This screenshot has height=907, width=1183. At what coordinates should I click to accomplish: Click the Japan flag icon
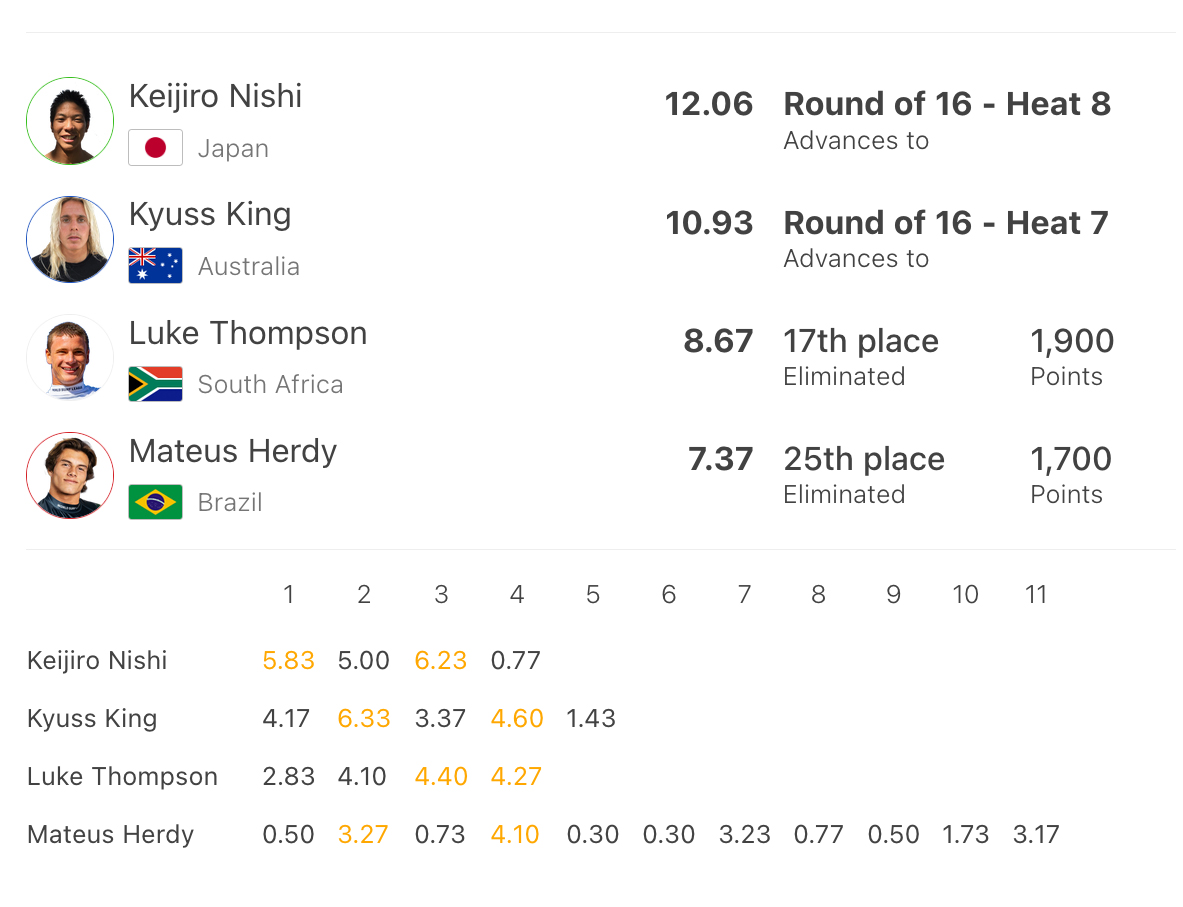155,148
